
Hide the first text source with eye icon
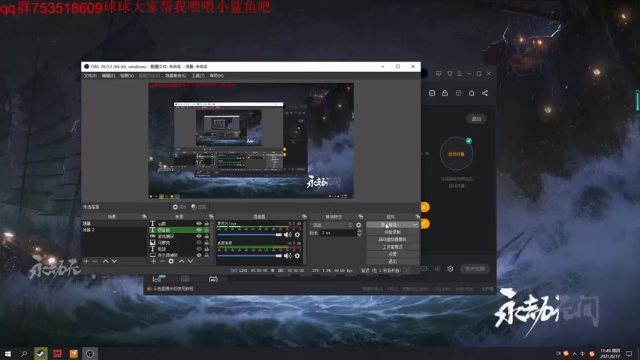point(199,224)
